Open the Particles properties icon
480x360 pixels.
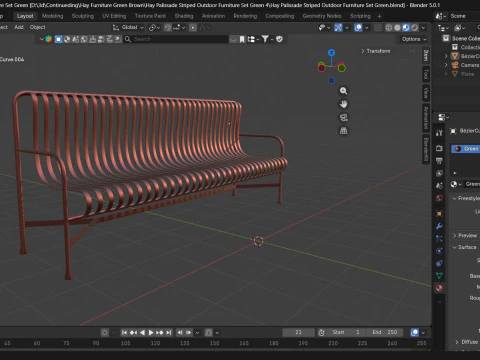(x=439, y=238)
